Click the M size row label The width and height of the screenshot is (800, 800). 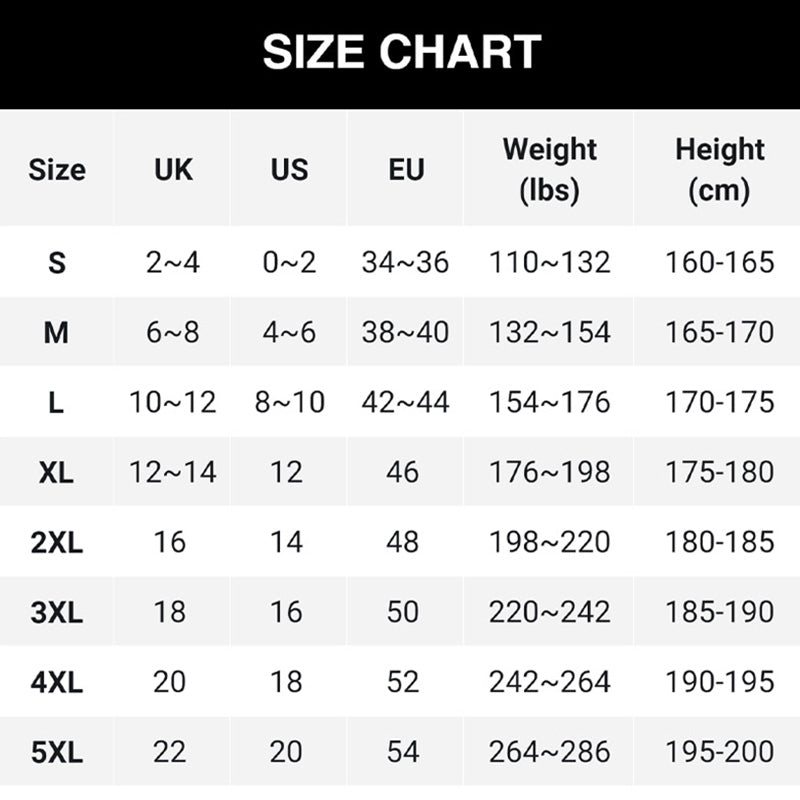click(x=57, y=333)
